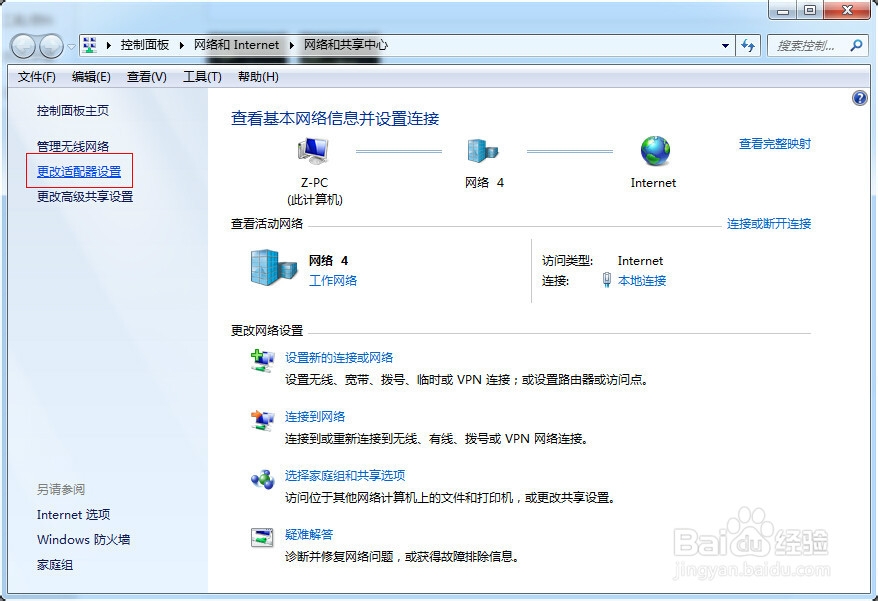Open the 文件 menu
This screenshot has height=601, width=878.
(37, 76)
